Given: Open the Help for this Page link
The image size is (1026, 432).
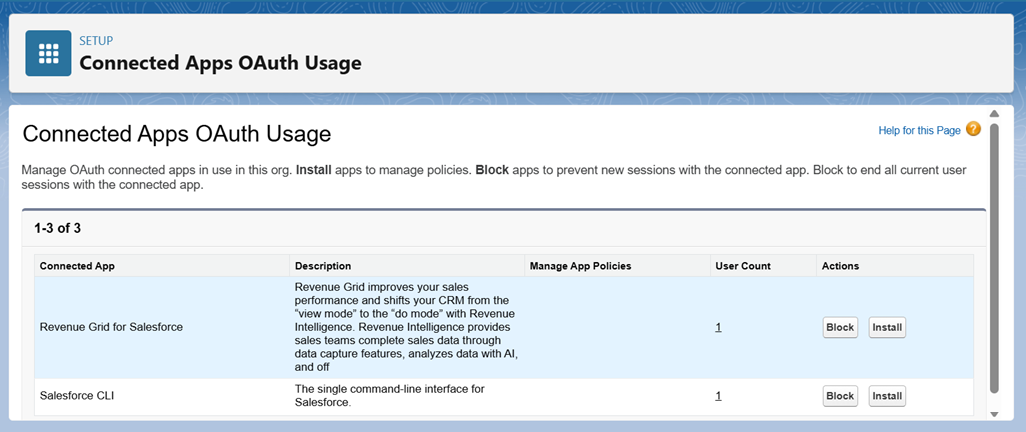Looking at the screenshot, I should [919, 130].
